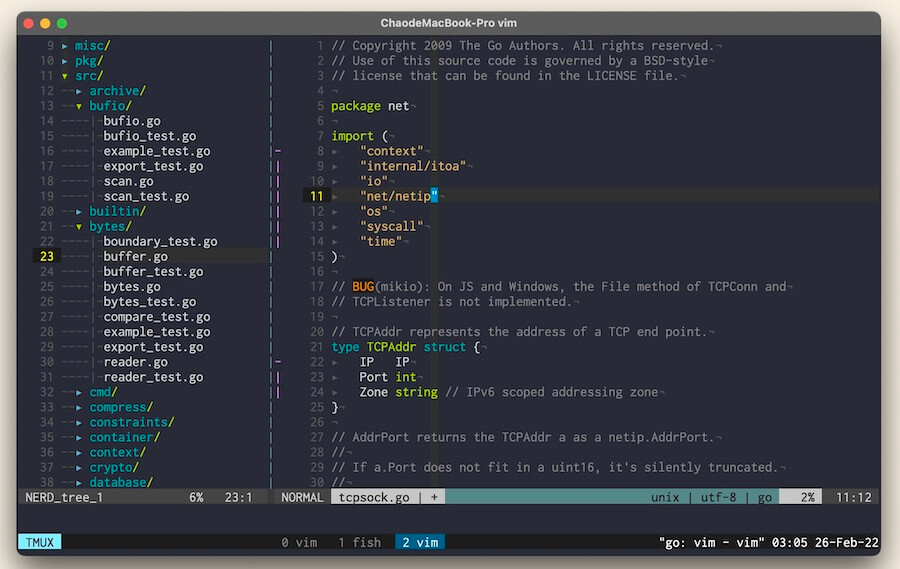This screenshot has height=569, width=900.
Task: Open reader_test.go file
Action: click(x=153, y=377)
